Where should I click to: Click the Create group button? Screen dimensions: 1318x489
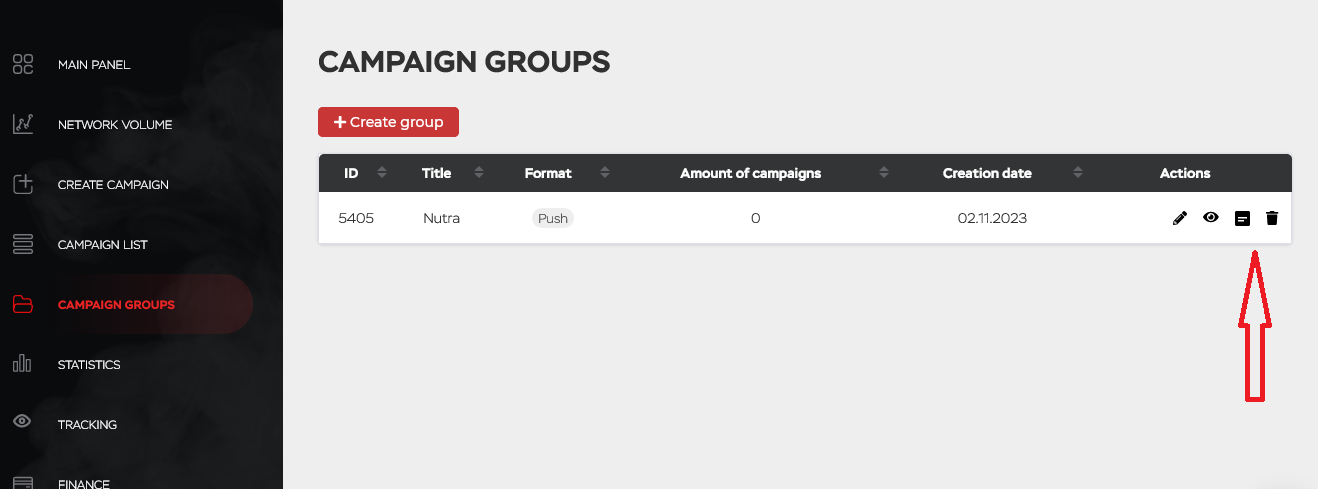click(x=388, y=122)
